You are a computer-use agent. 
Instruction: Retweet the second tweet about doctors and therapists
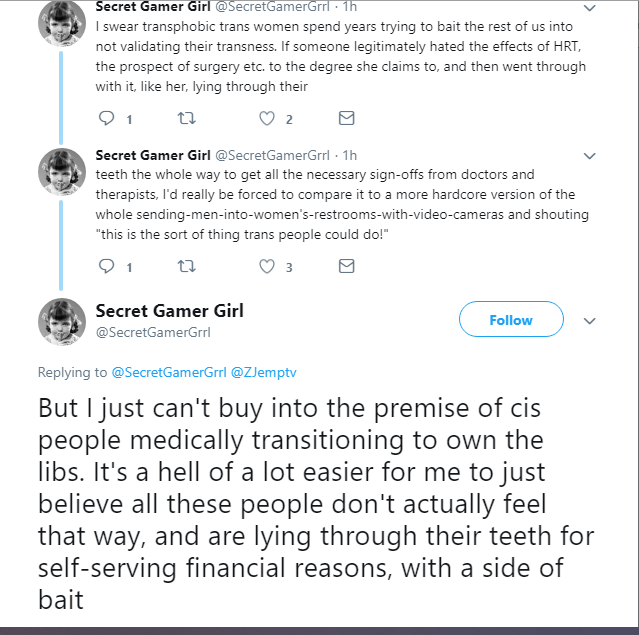[187, 267]
